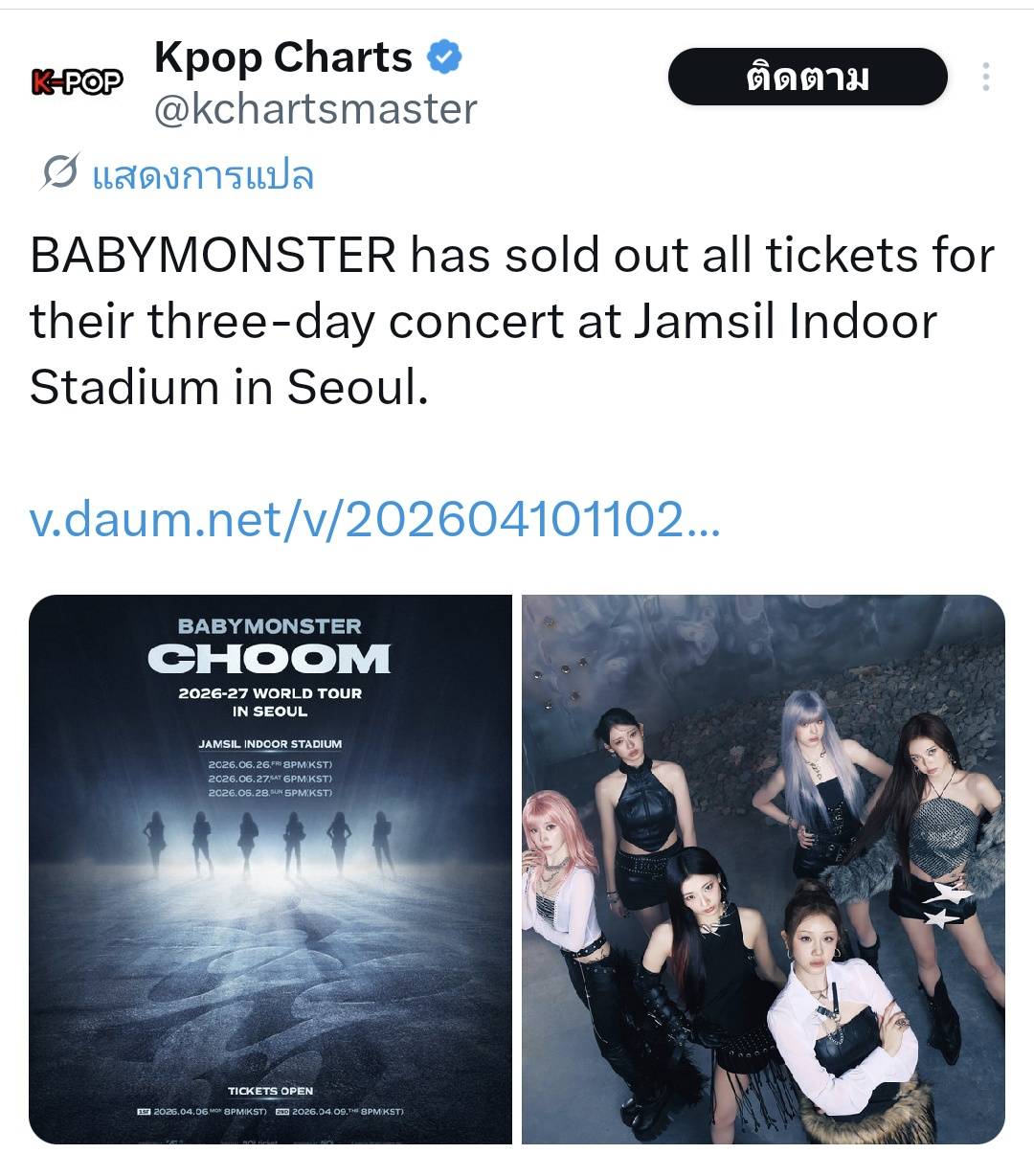Screen dimensions: 1034x1176
Task: Click the blue verified badge
Action: pos(443,57)
